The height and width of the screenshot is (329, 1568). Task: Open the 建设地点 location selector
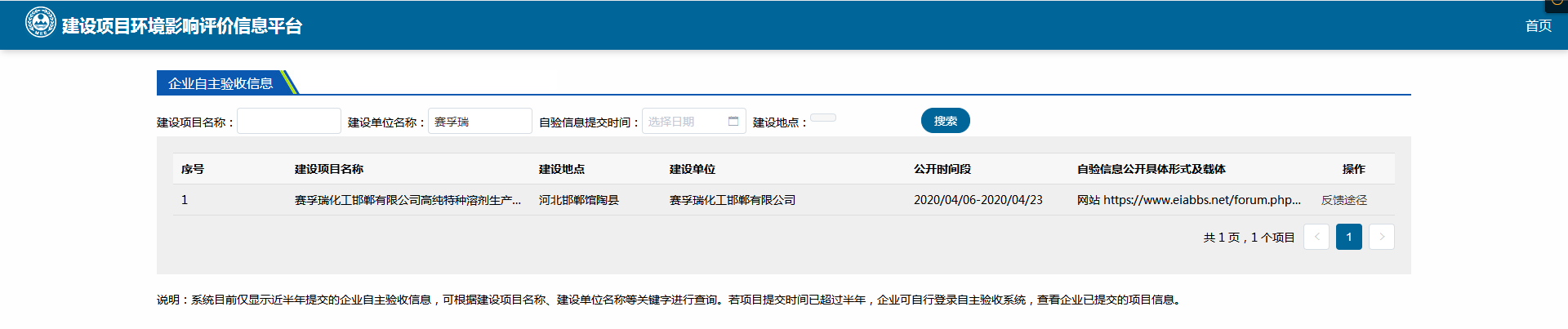point(823,118)
